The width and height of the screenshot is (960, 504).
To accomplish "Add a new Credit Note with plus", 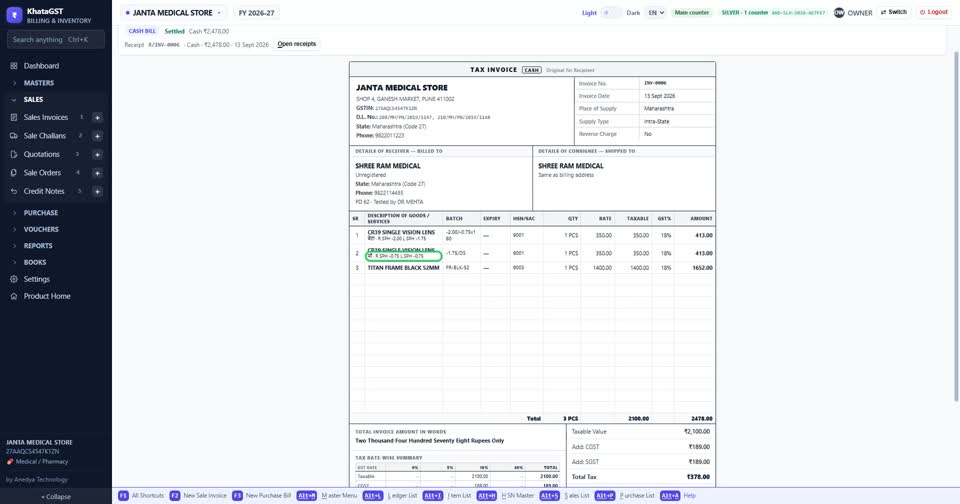I will tap(97, 192).
